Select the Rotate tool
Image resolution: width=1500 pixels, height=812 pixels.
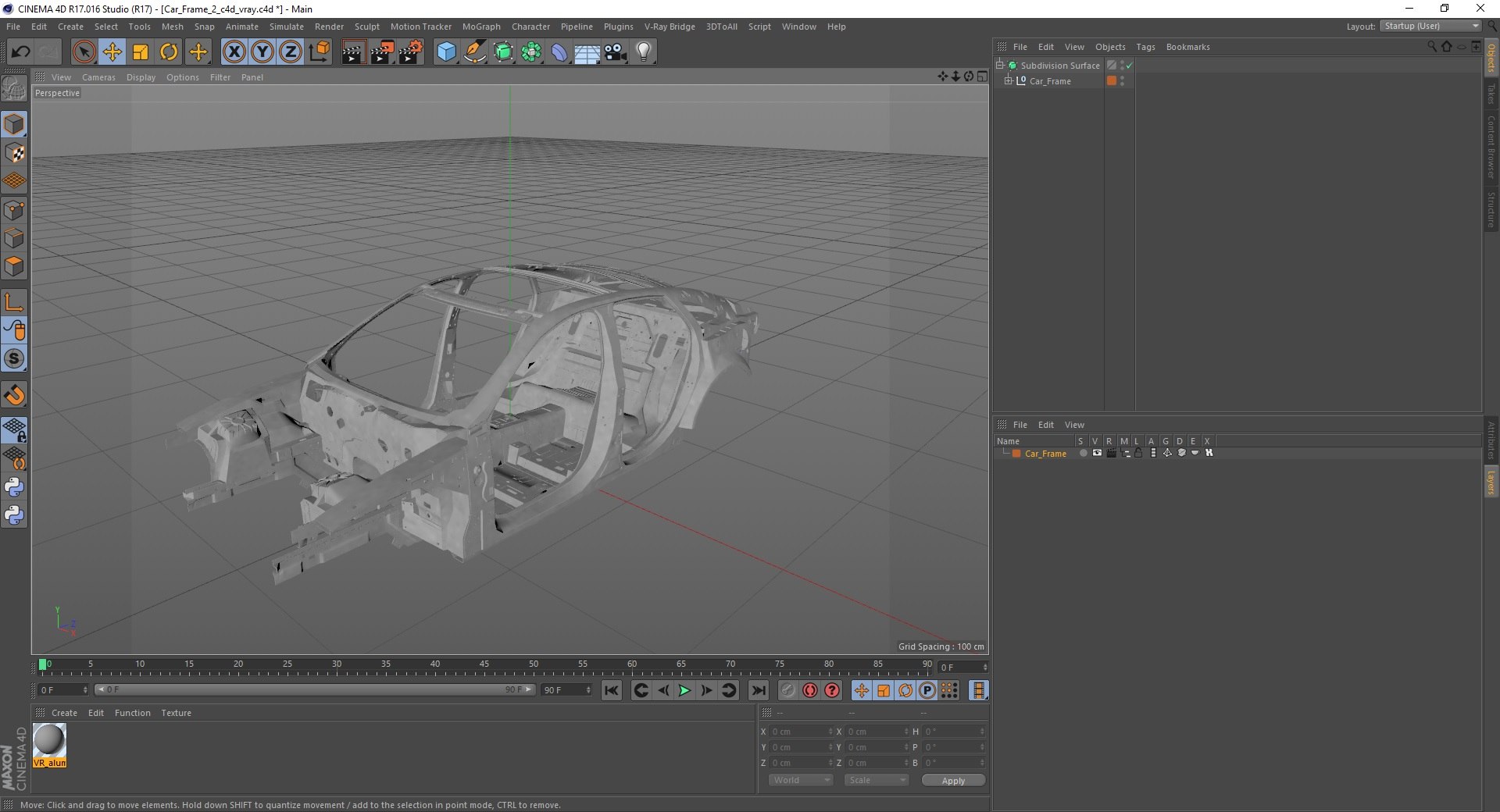(169, 52)
